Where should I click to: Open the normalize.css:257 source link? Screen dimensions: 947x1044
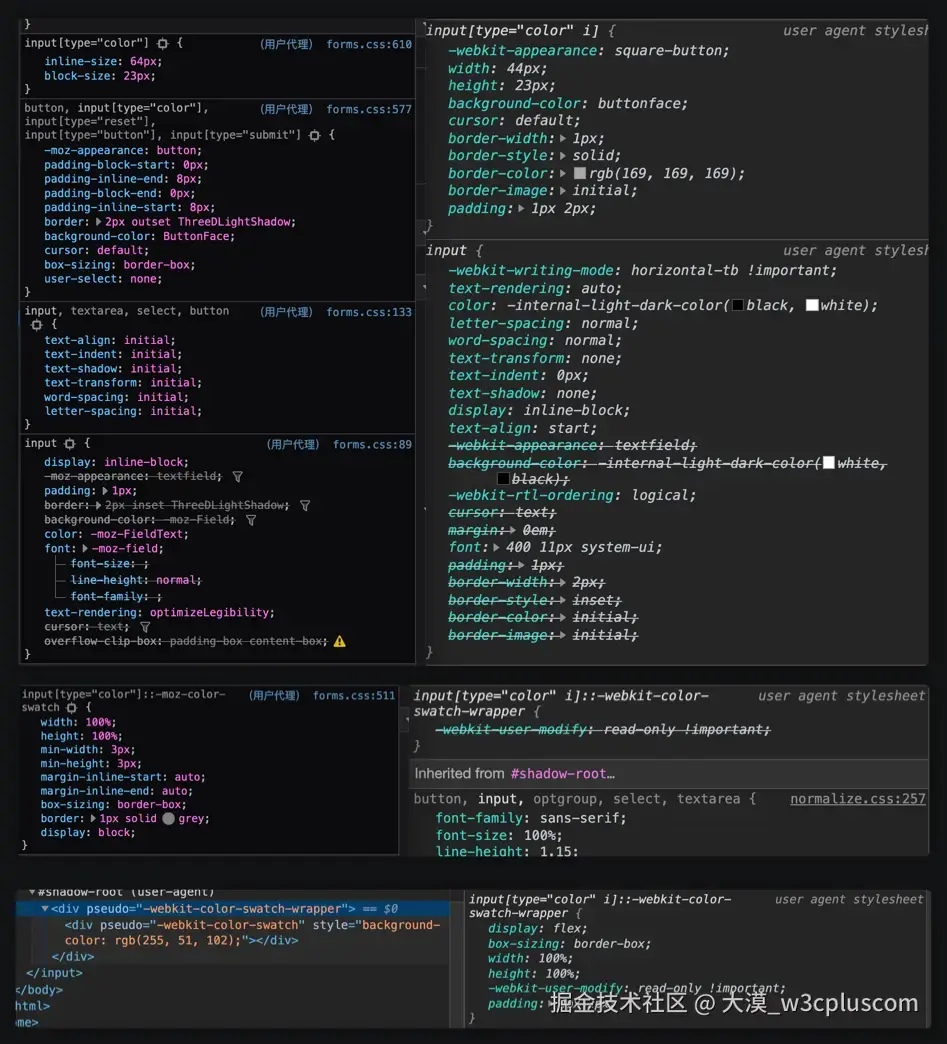[858, 798]
